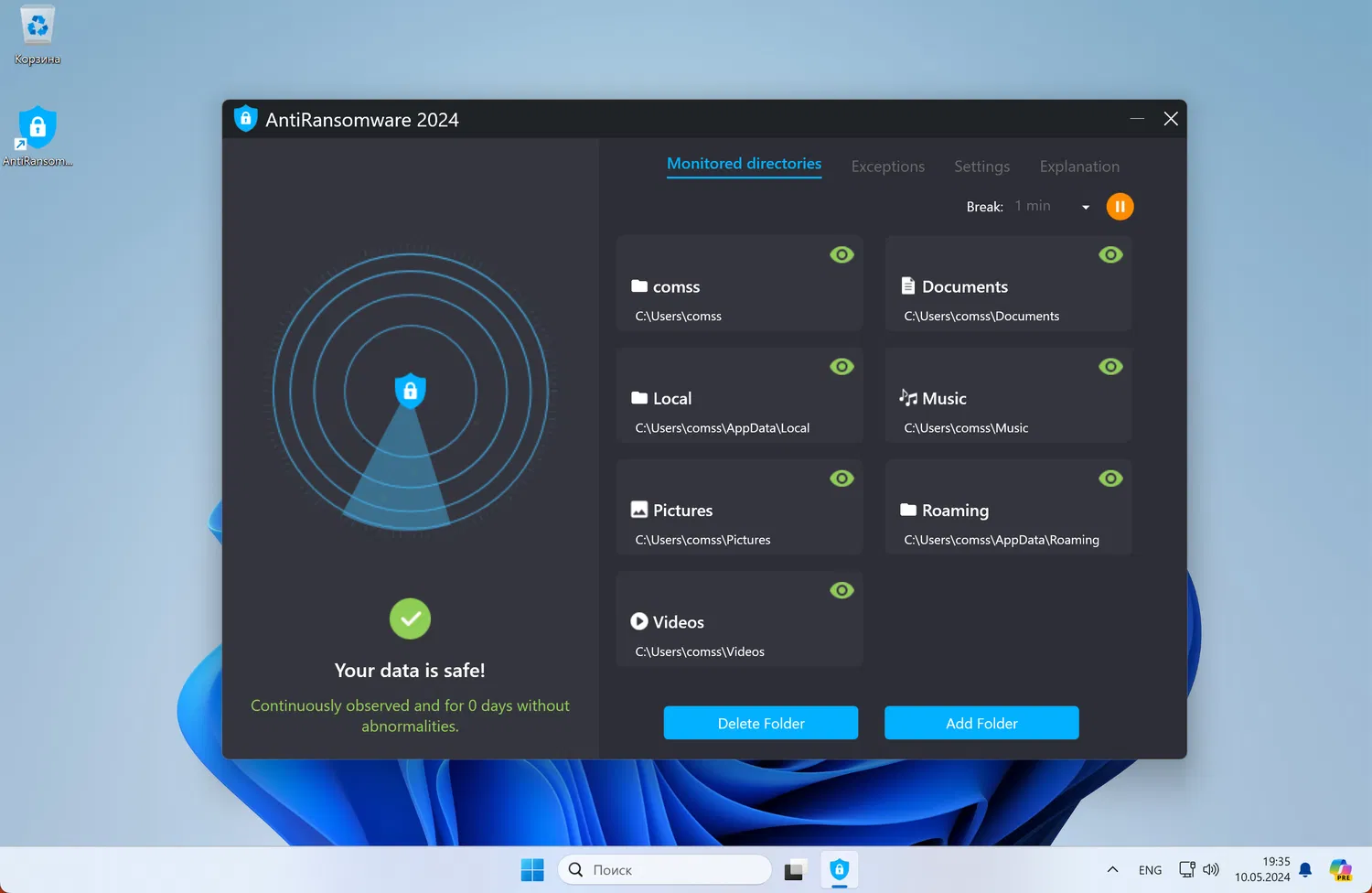
Task: Select the Pictures image icon
Action: tap(639, 510)
